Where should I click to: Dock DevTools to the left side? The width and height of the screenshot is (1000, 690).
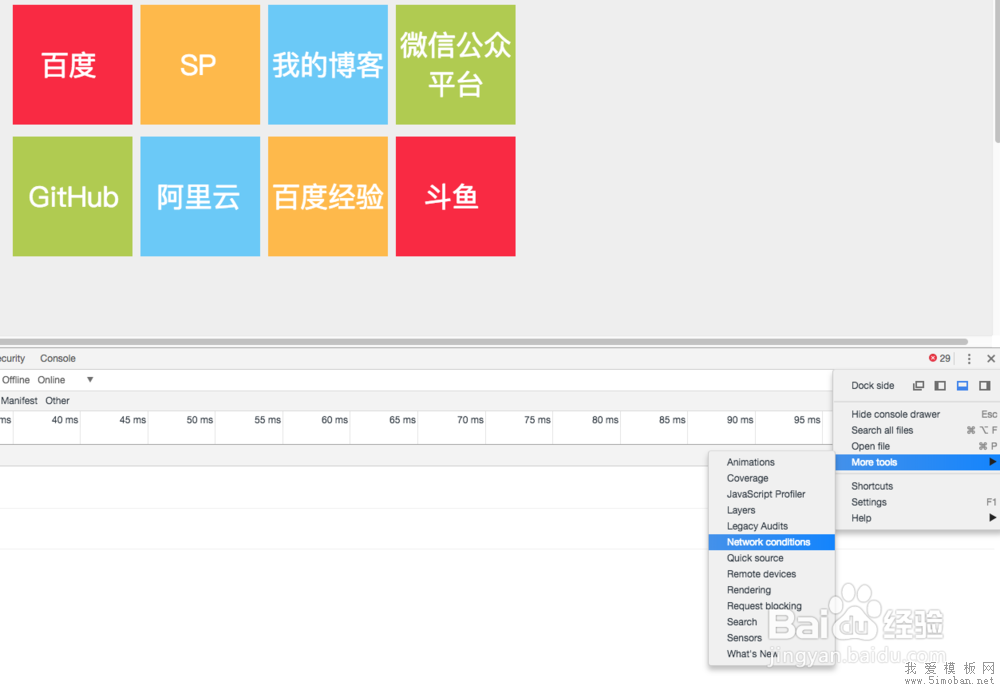click(940, 386)
